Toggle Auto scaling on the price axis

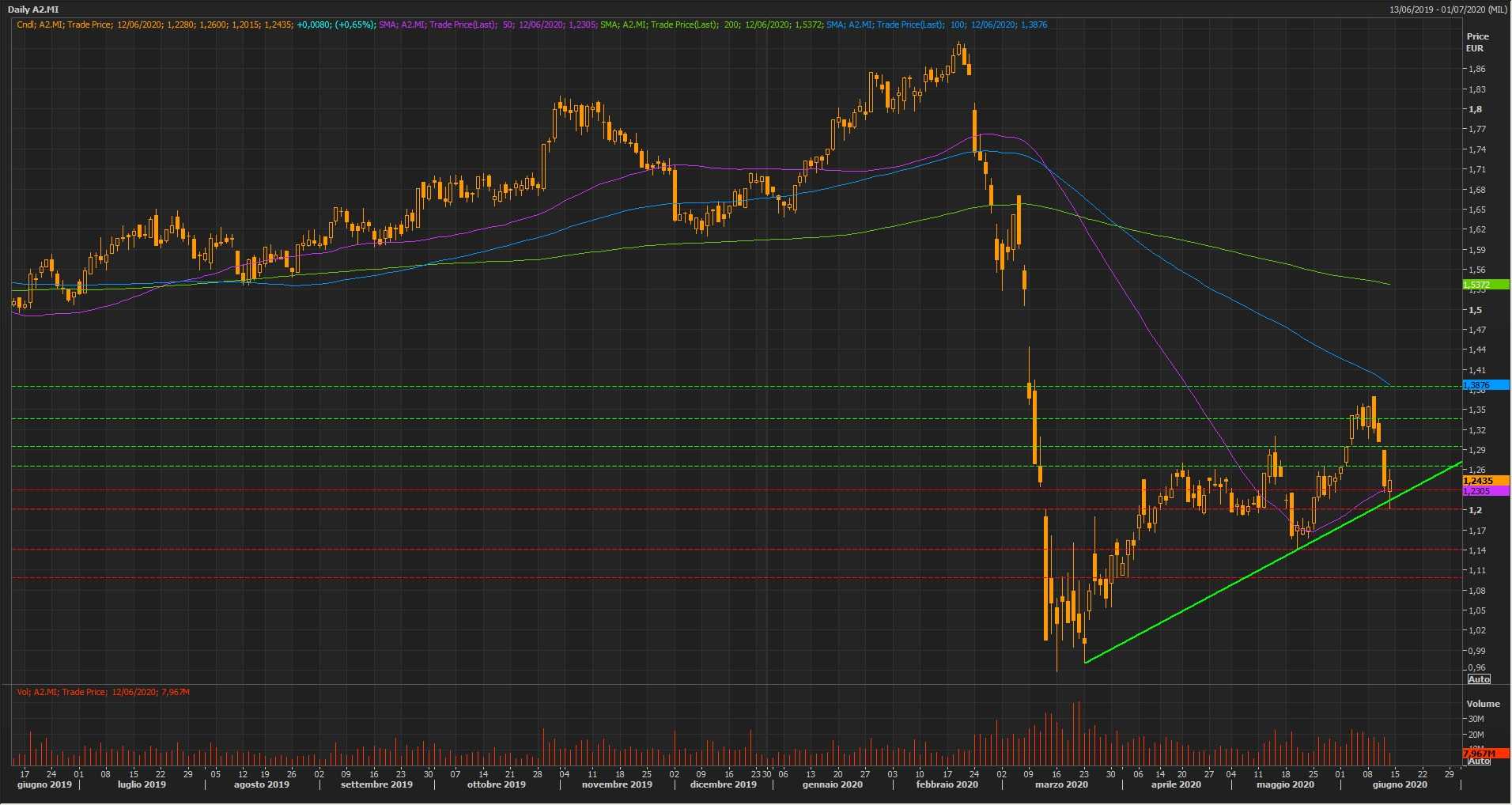tap(1478, 679)
